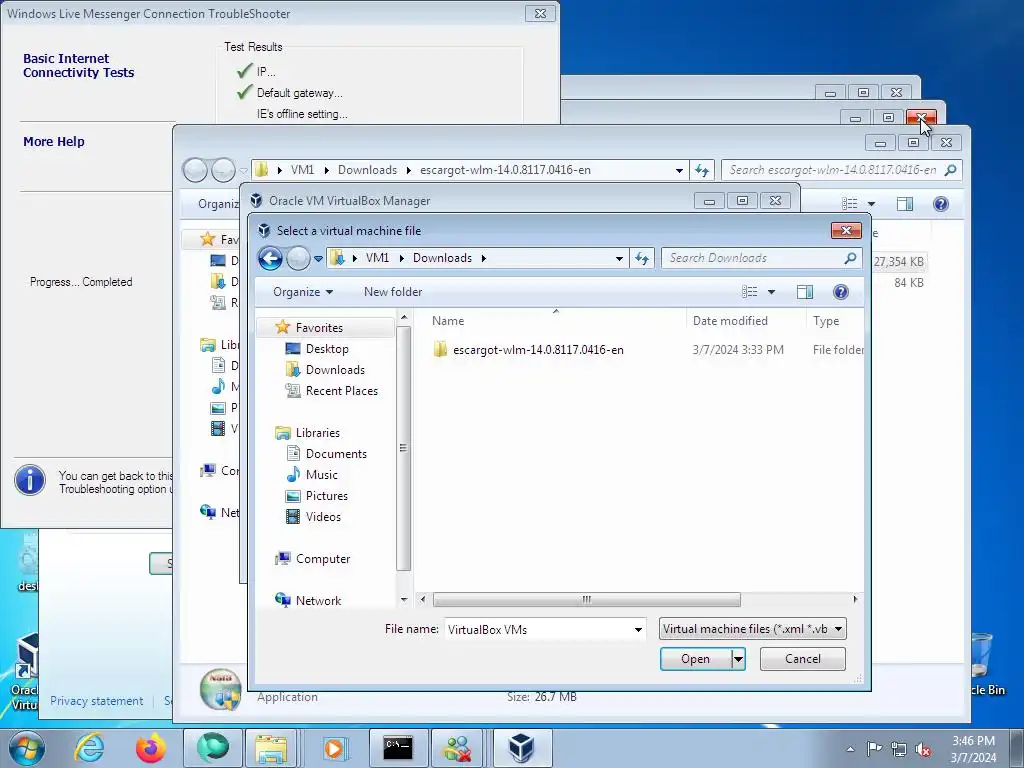Select the escargot-wlm folder icon

click(440, 349)
